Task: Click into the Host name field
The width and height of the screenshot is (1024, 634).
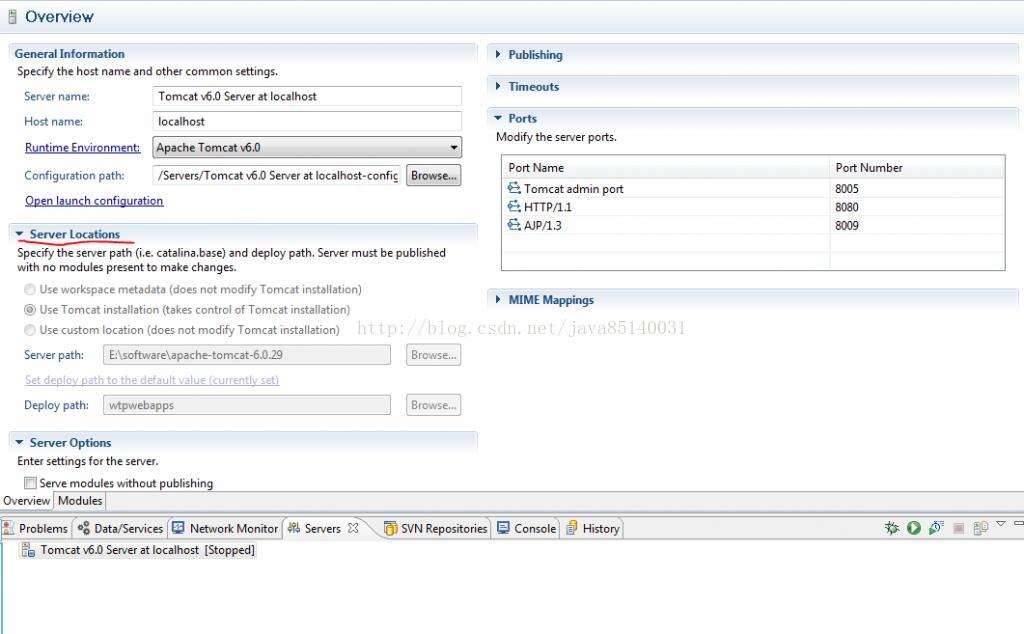Action: click(307, 121)
